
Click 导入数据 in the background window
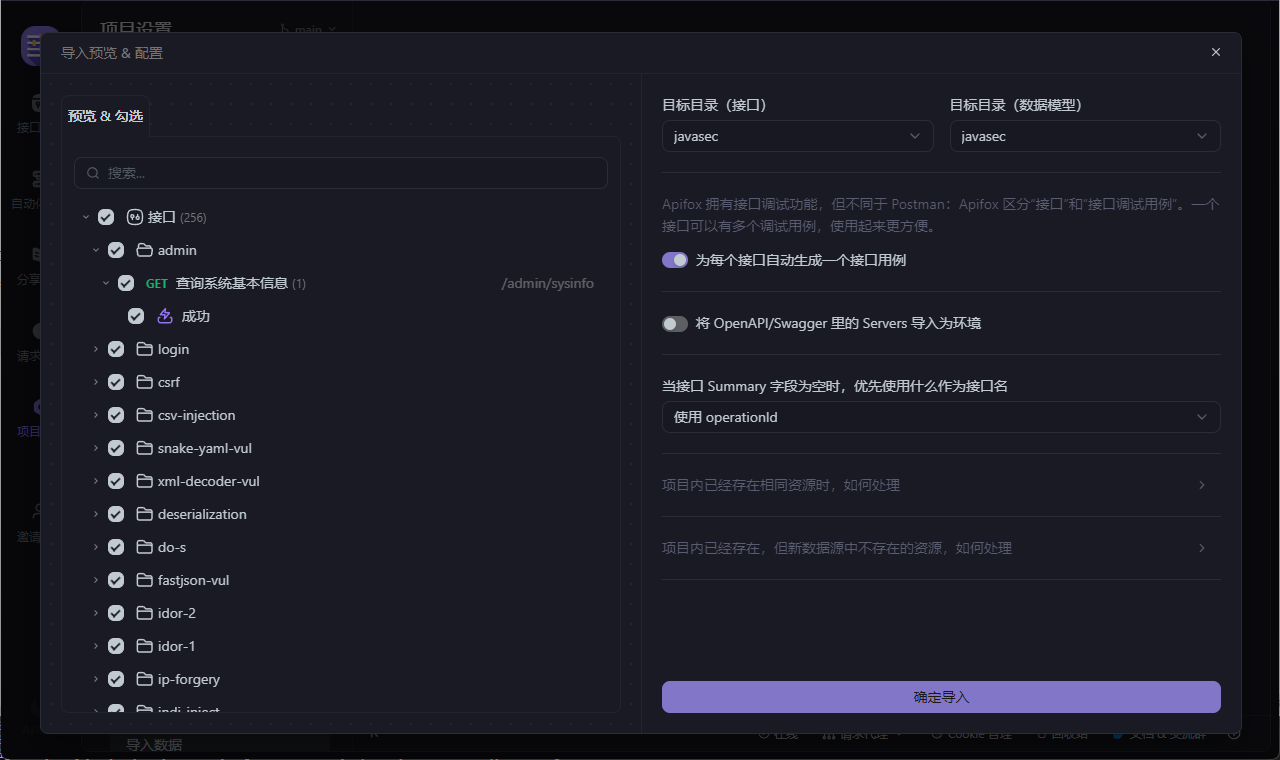tap(154, 745)
